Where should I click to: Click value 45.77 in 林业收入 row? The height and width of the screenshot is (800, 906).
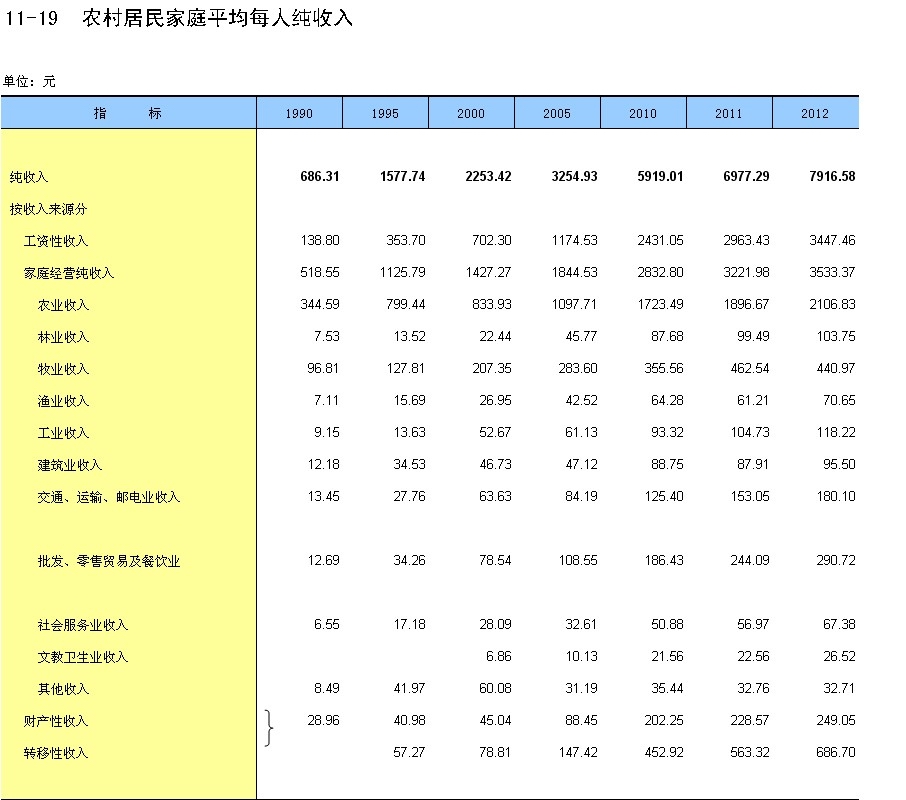point(581,336)
